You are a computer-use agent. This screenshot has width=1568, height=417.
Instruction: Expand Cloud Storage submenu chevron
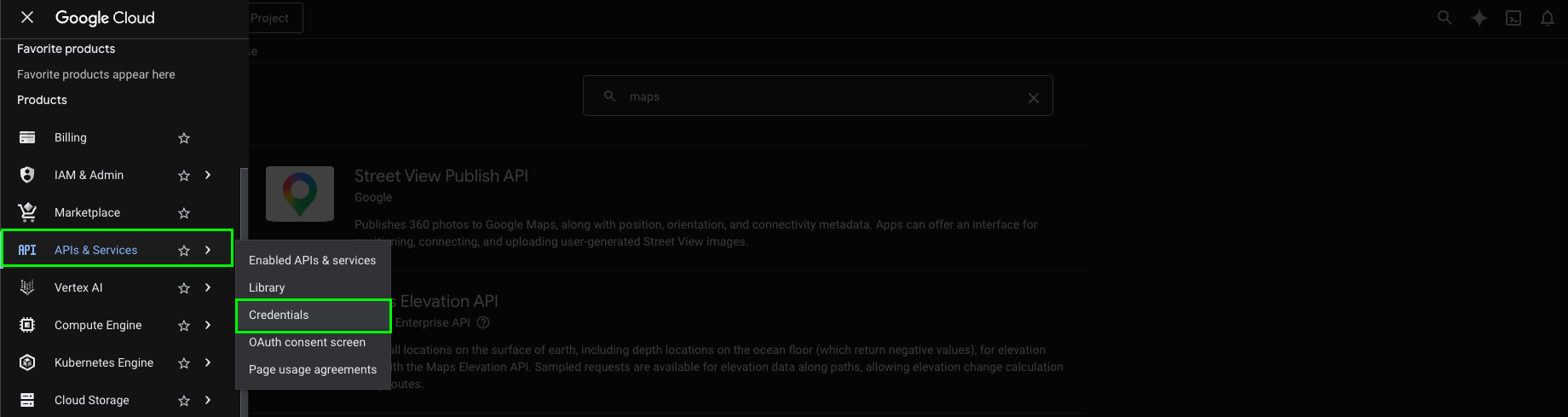point(208,400)
